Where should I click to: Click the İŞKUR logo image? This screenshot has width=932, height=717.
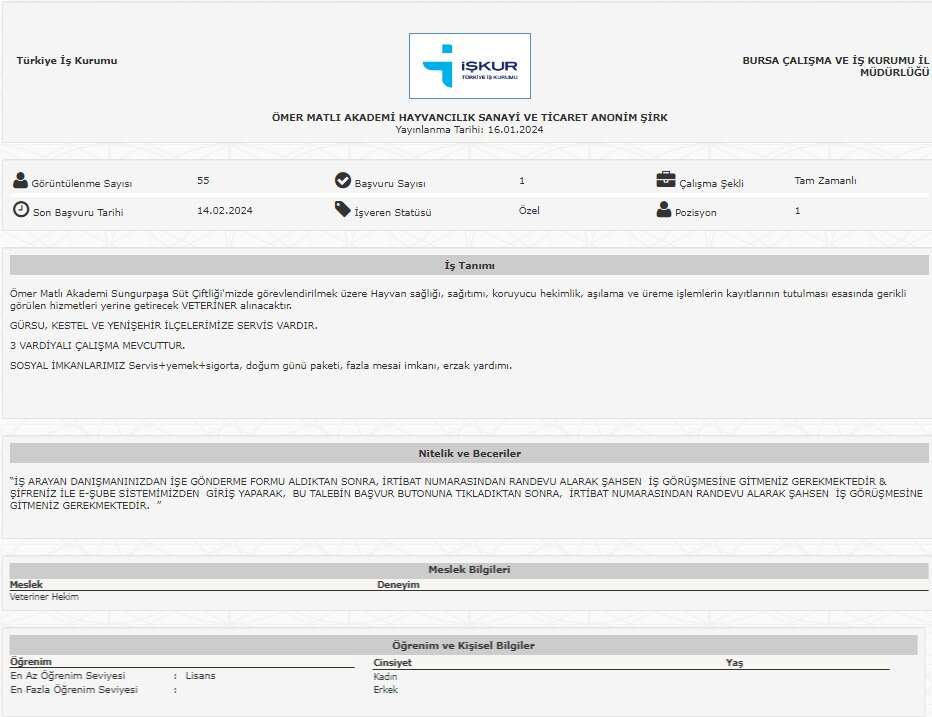pyautogui.click(x=469, y=66)
